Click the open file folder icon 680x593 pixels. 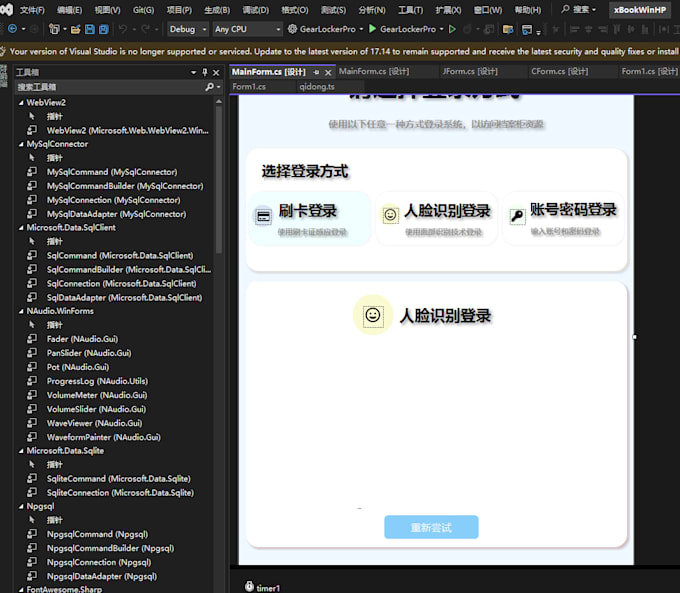[75, 29]
